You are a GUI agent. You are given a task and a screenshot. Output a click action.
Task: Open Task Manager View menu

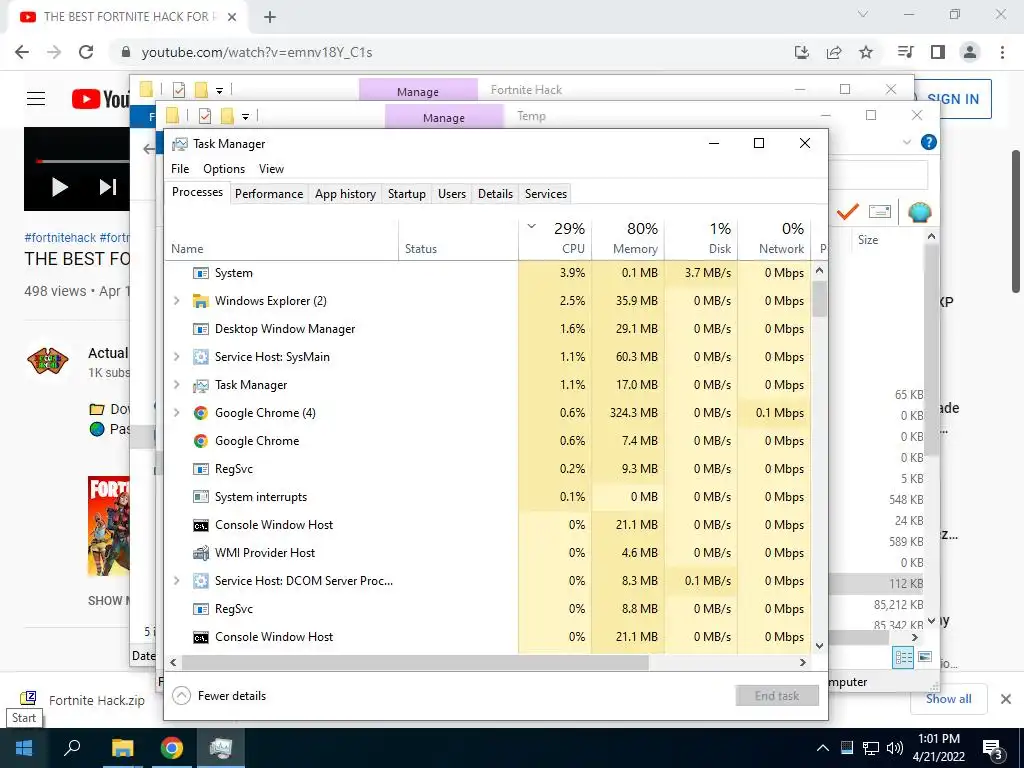(271, 168)
